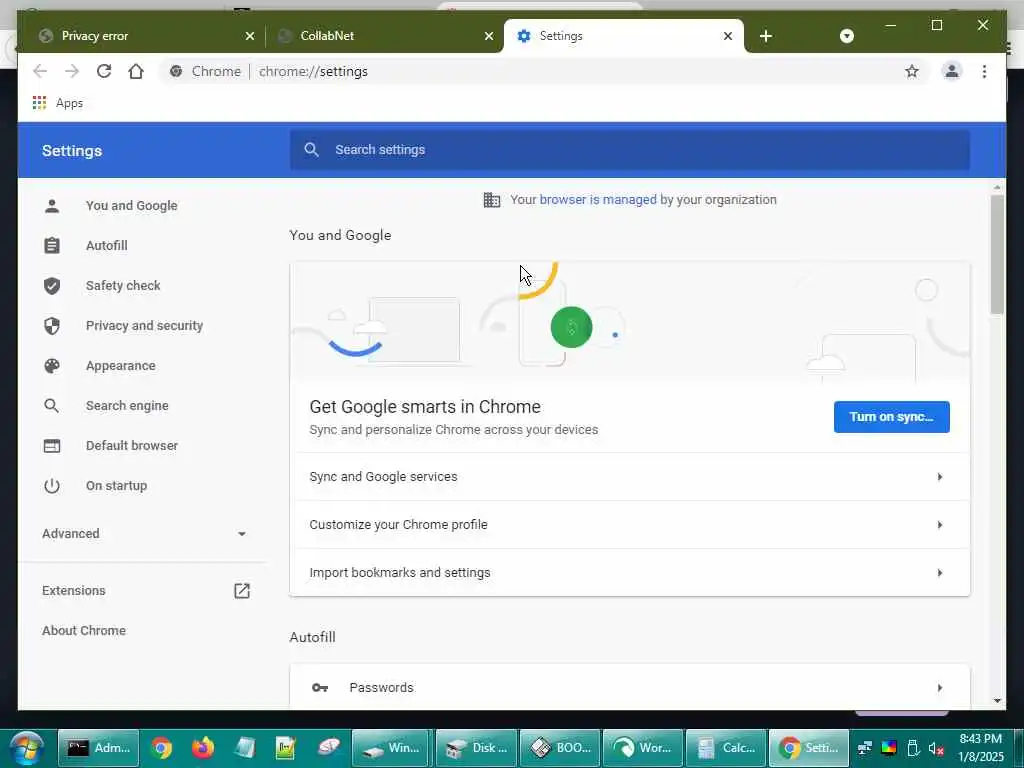This screenshot has width=1024, height=768.
Task: Switch to the CollabNet tab
Action: (385, 36)
